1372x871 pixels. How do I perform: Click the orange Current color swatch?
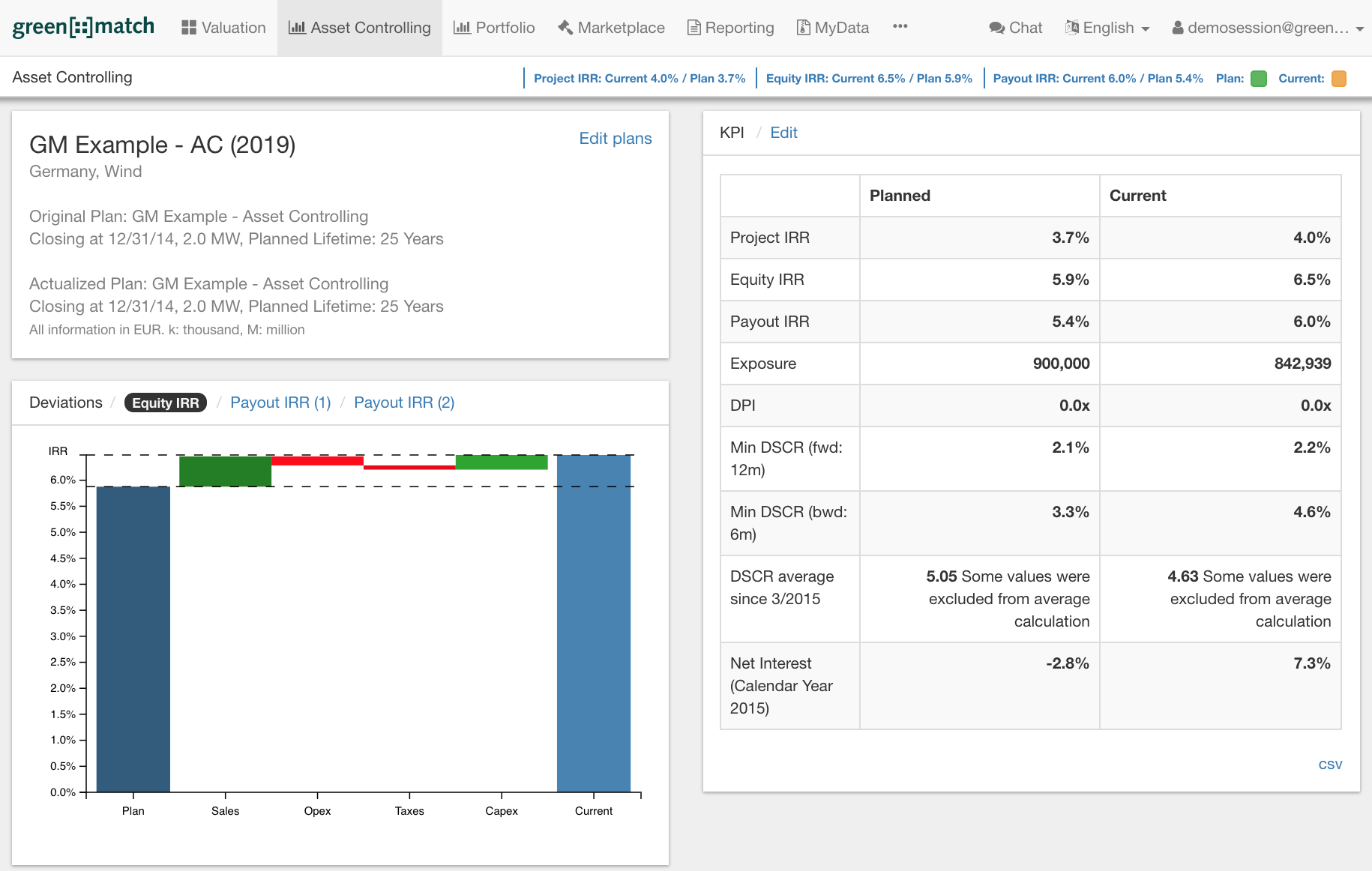(x=1338, y=79)
